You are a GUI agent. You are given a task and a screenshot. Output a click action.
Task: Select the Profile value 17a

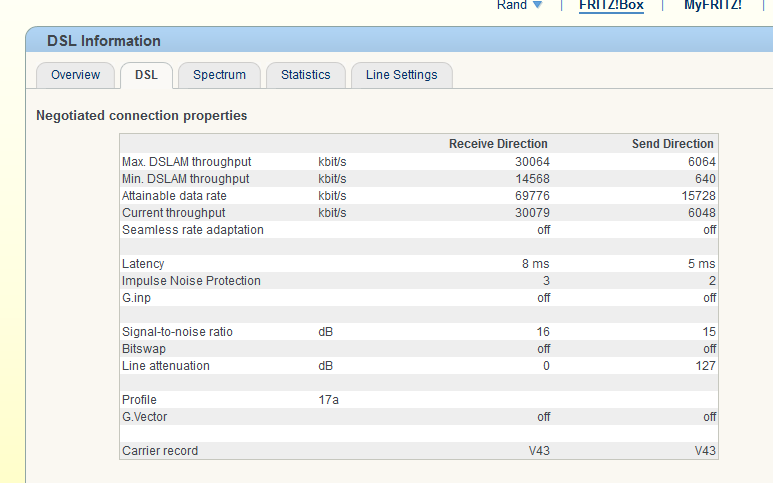[328, 400]
